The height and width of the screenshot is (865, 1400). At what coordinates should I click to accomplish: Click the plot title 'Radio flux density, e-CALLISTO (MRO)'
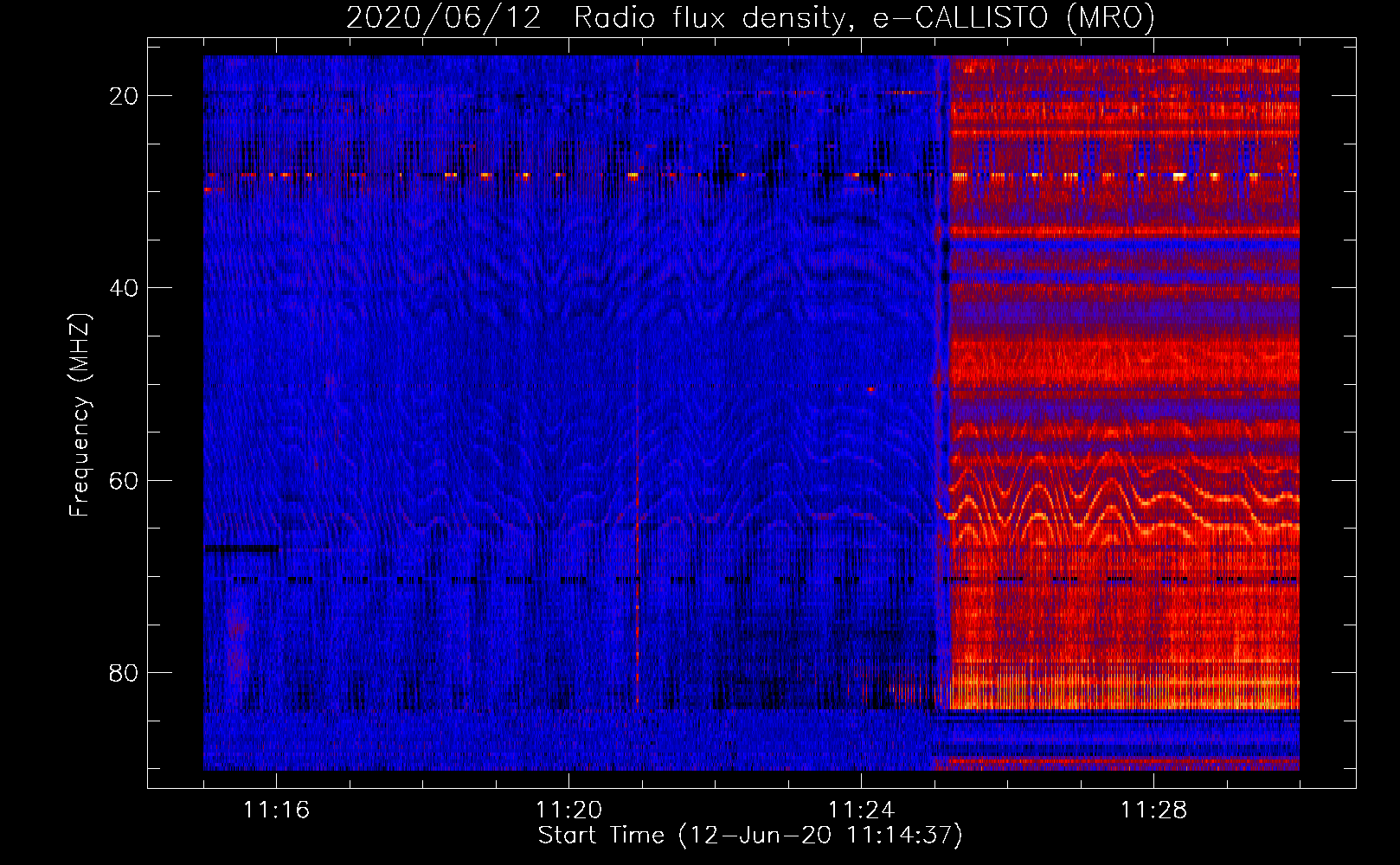864,17
